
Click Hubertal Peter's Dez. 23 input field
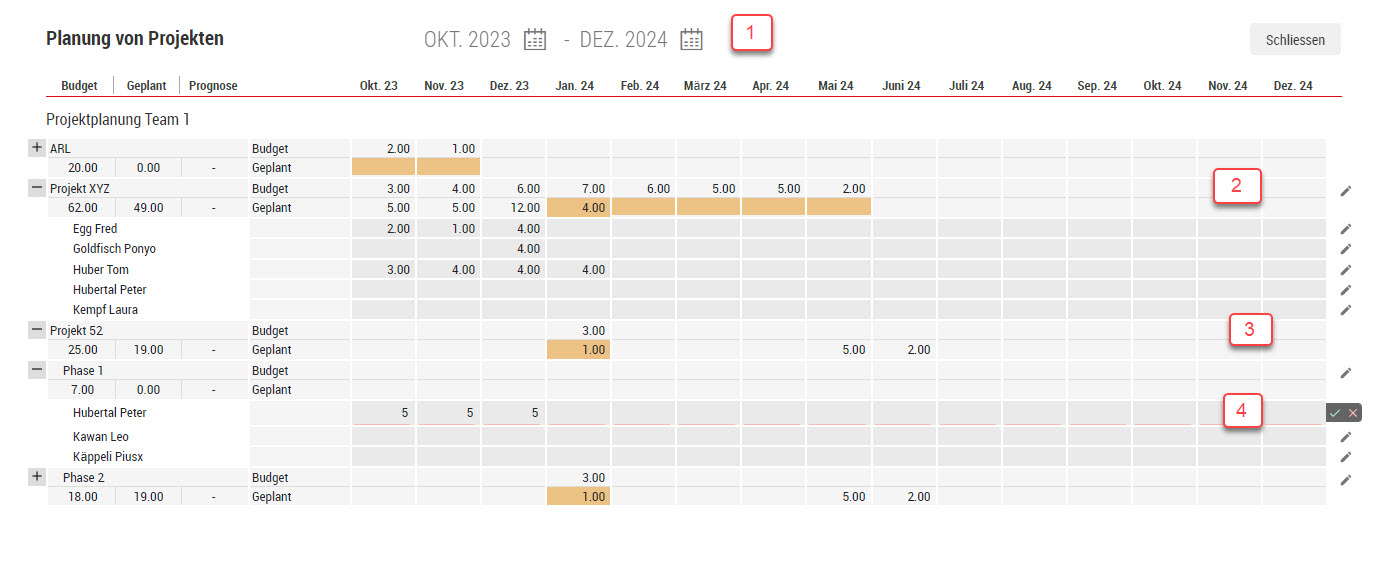(514, 412)
